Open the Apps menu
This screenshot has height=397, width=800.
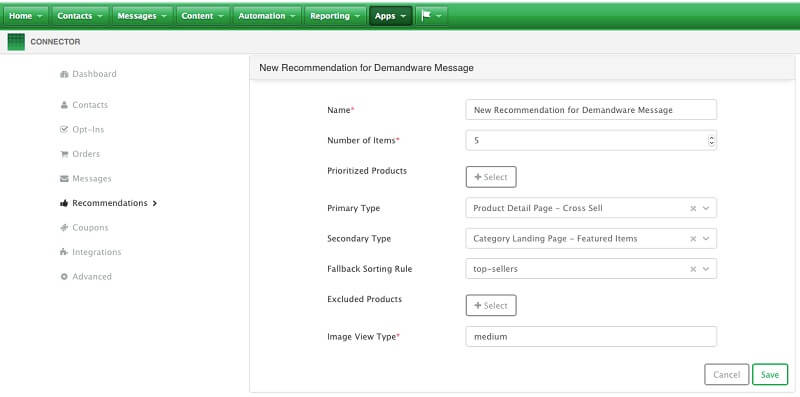[390, 16]
